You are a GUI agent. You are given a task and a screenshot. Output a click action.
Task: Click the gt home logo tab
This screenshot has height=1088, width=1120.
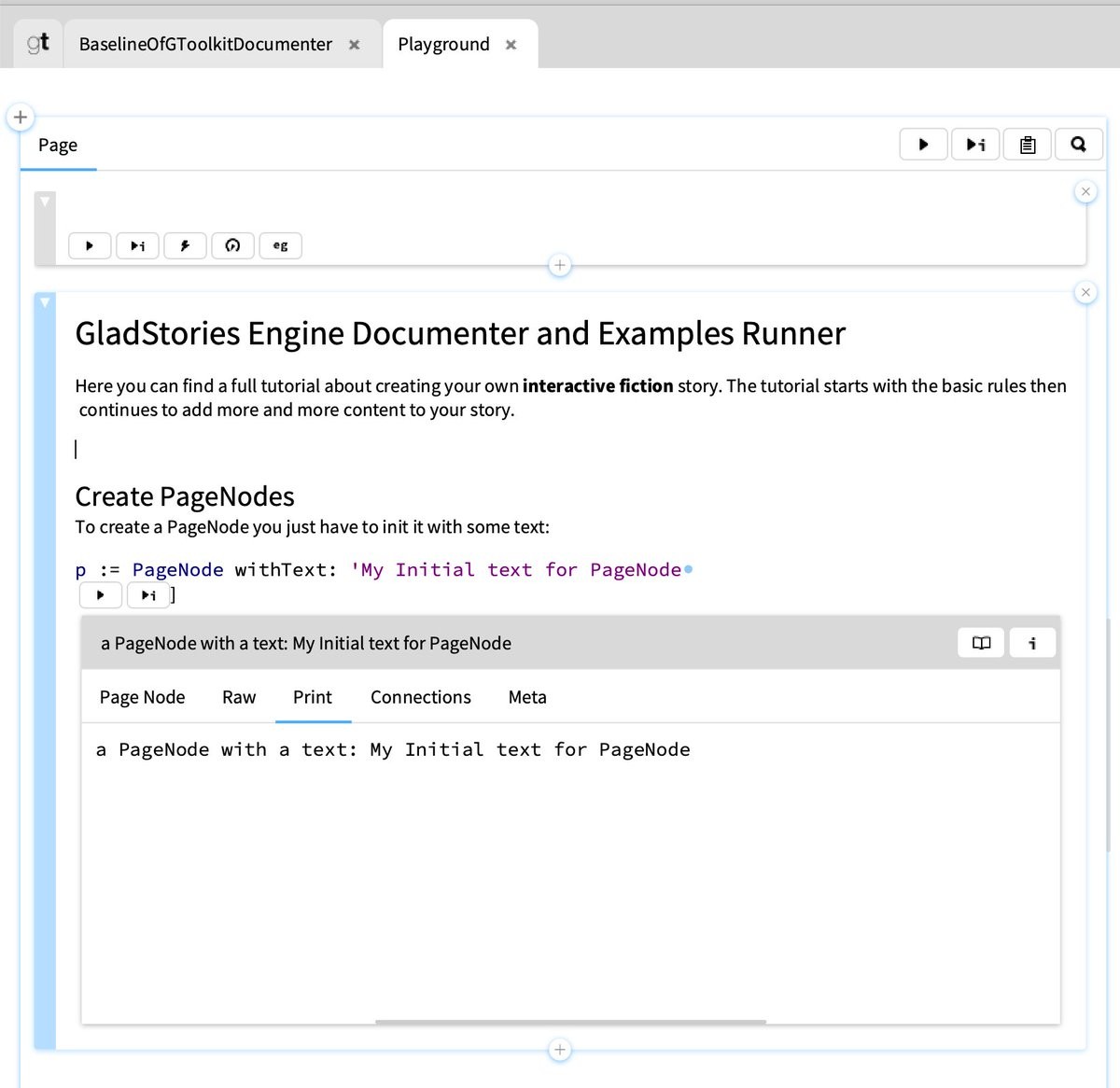38,44
